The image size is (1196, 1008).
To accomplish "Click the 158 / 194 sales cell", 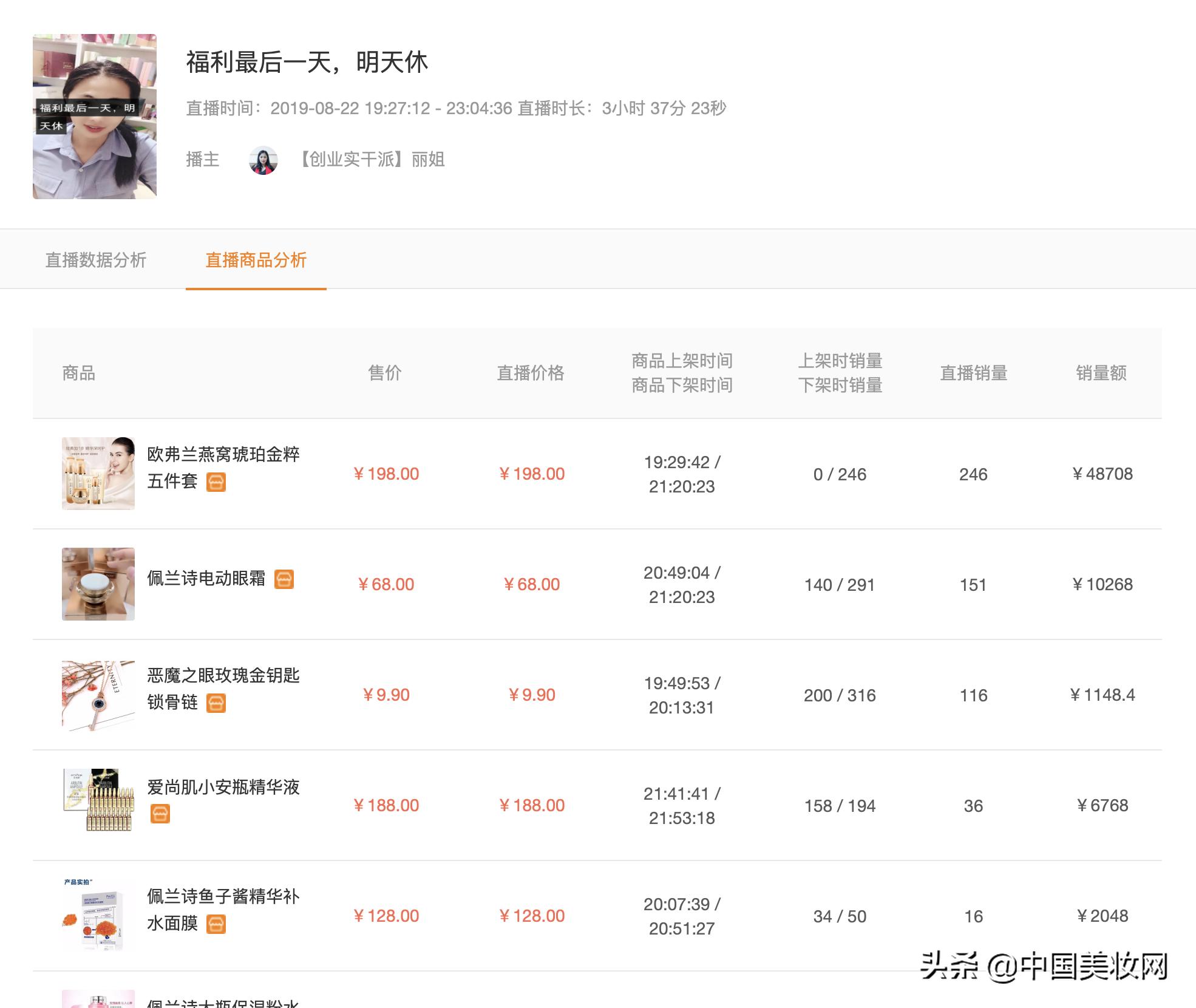I will [x=840, y=806].
